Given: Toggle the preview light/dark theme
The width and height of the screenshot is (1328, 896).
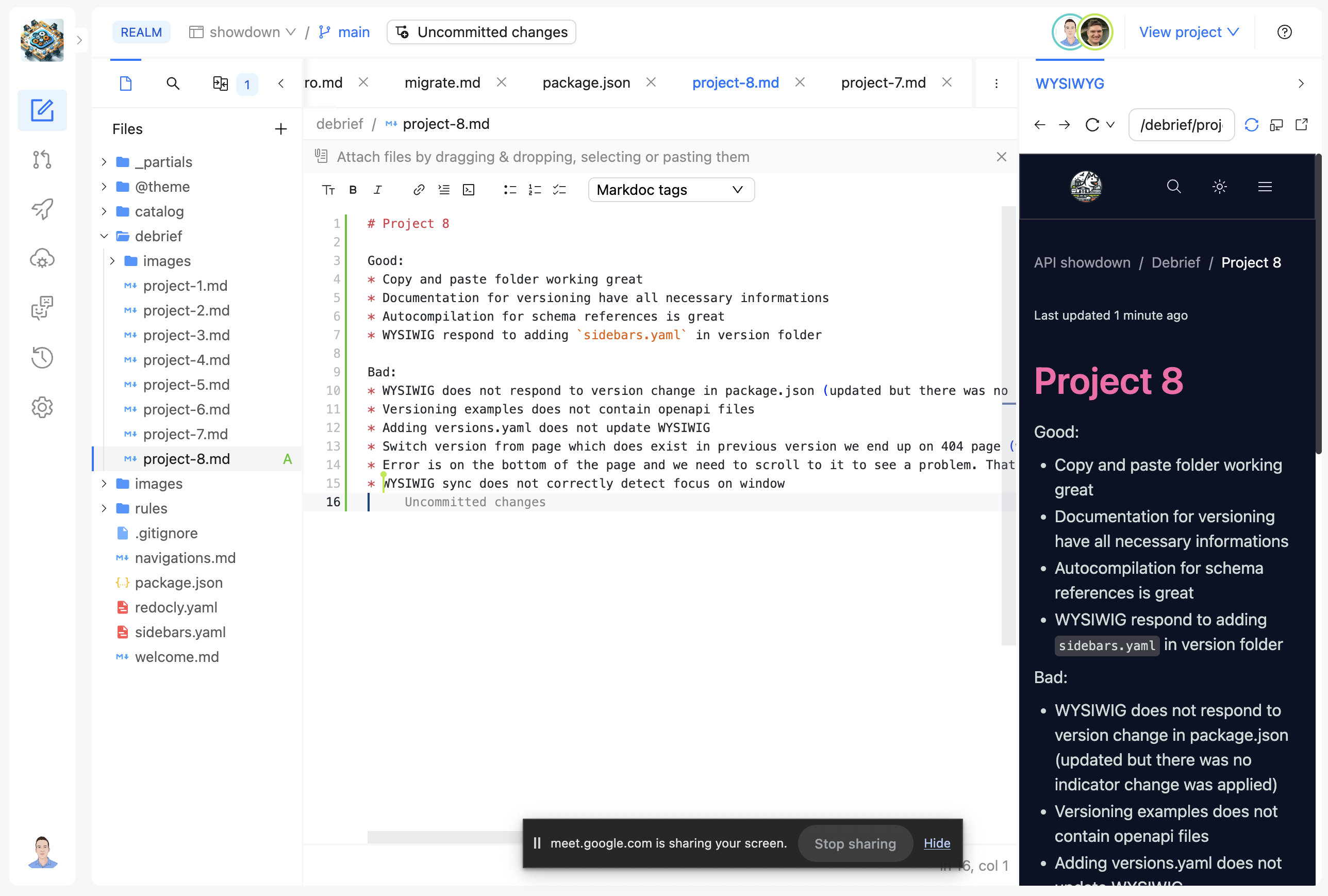Looking at the screenshot, I should pyautogui.click(x=1219, y=186).
